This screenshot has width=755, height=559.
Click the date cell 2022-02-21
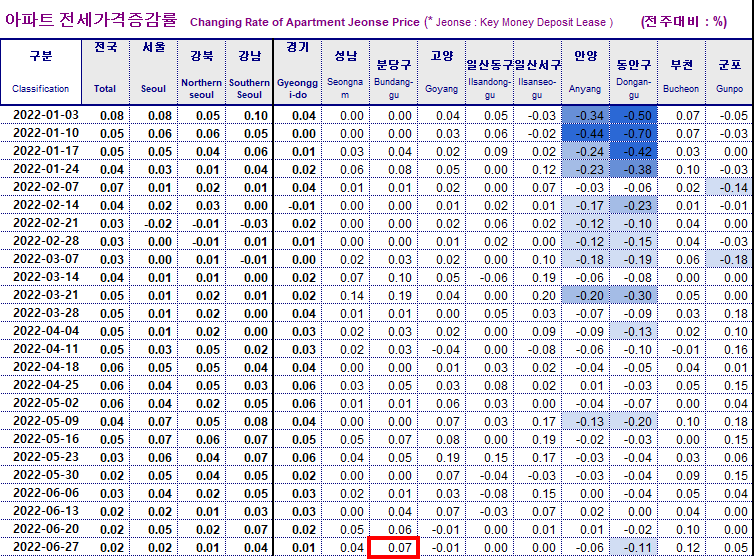[x=46, y=223]
